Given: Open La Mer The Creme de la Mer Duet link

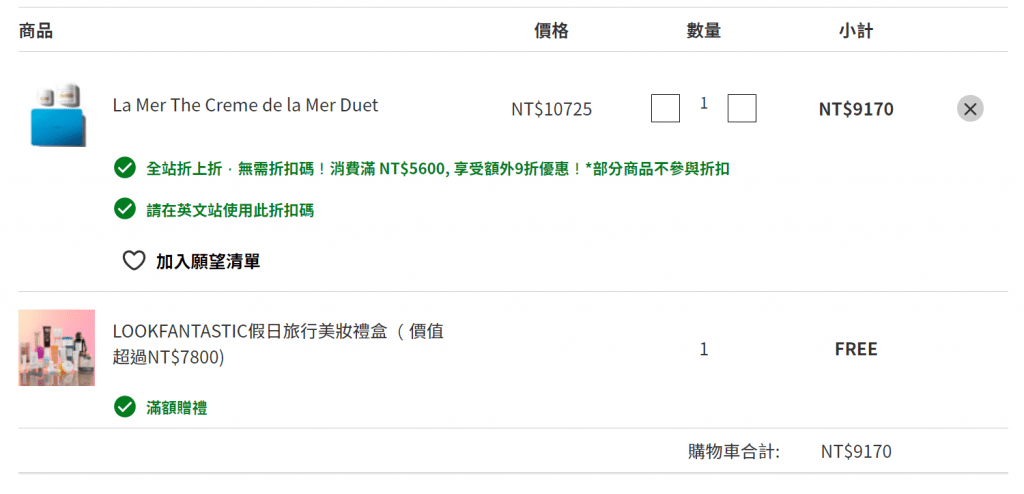Looking at the screenshot, I should click(245, 105).
